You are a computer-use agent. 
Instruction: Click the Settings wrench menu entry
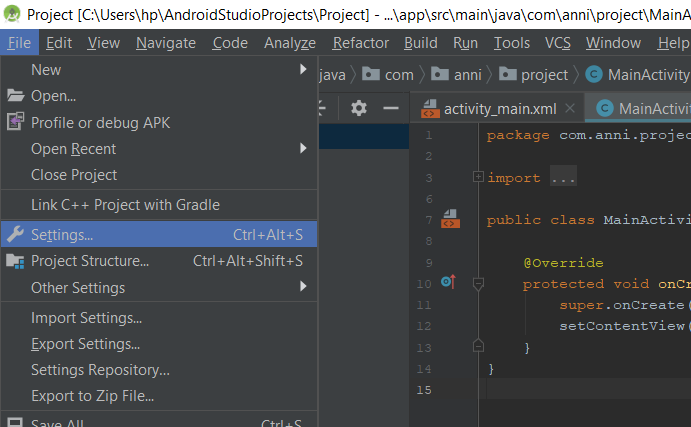point(62,235)
